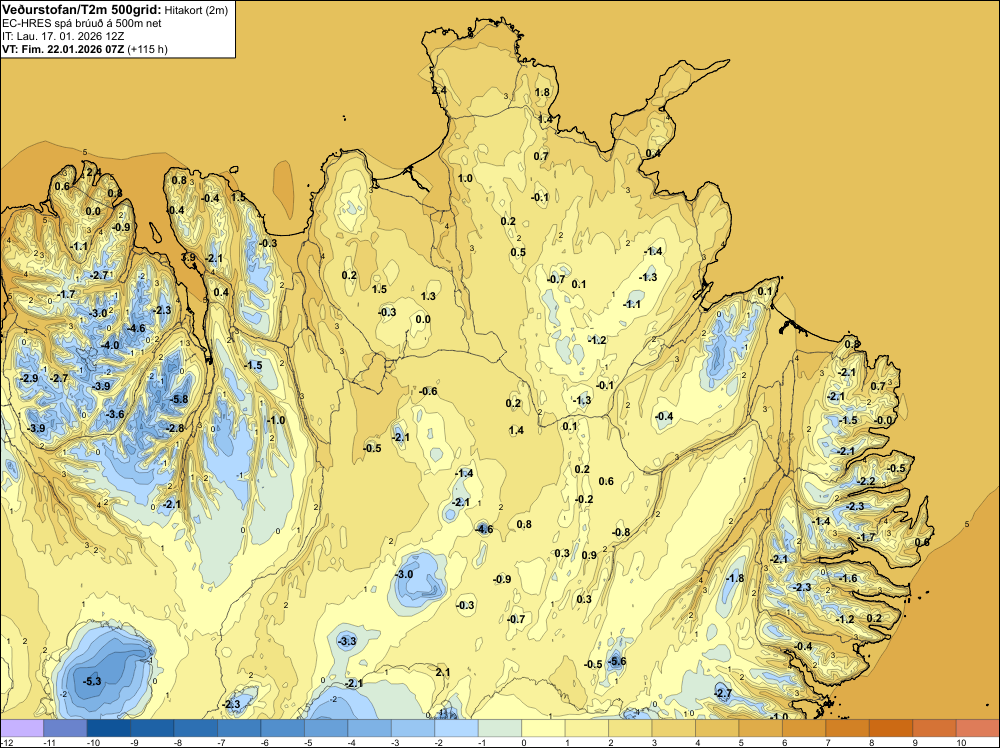Click the -0.8 temperature label

(x=621, y=532)
